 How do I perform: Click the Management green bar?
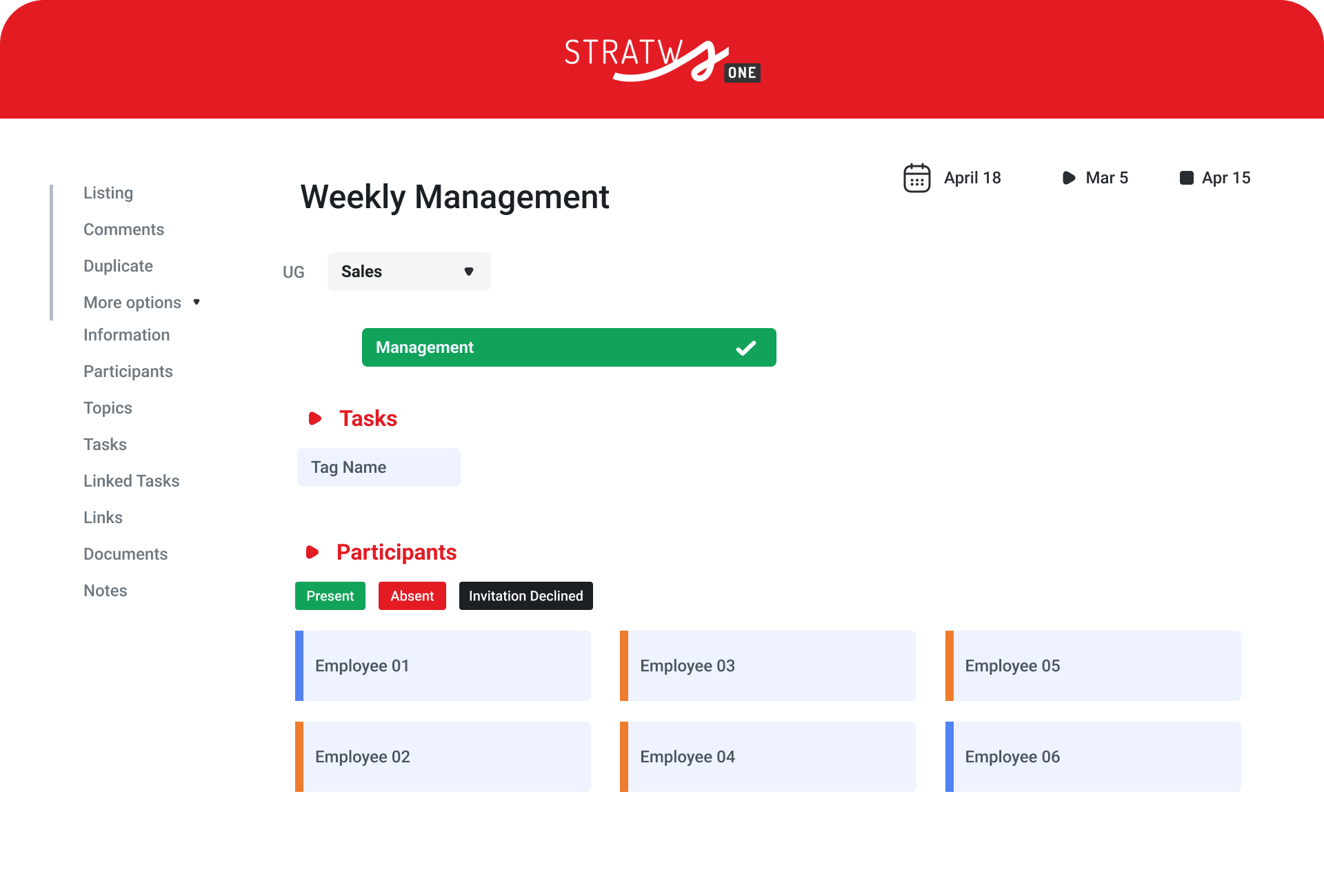(x=552, y=347)
